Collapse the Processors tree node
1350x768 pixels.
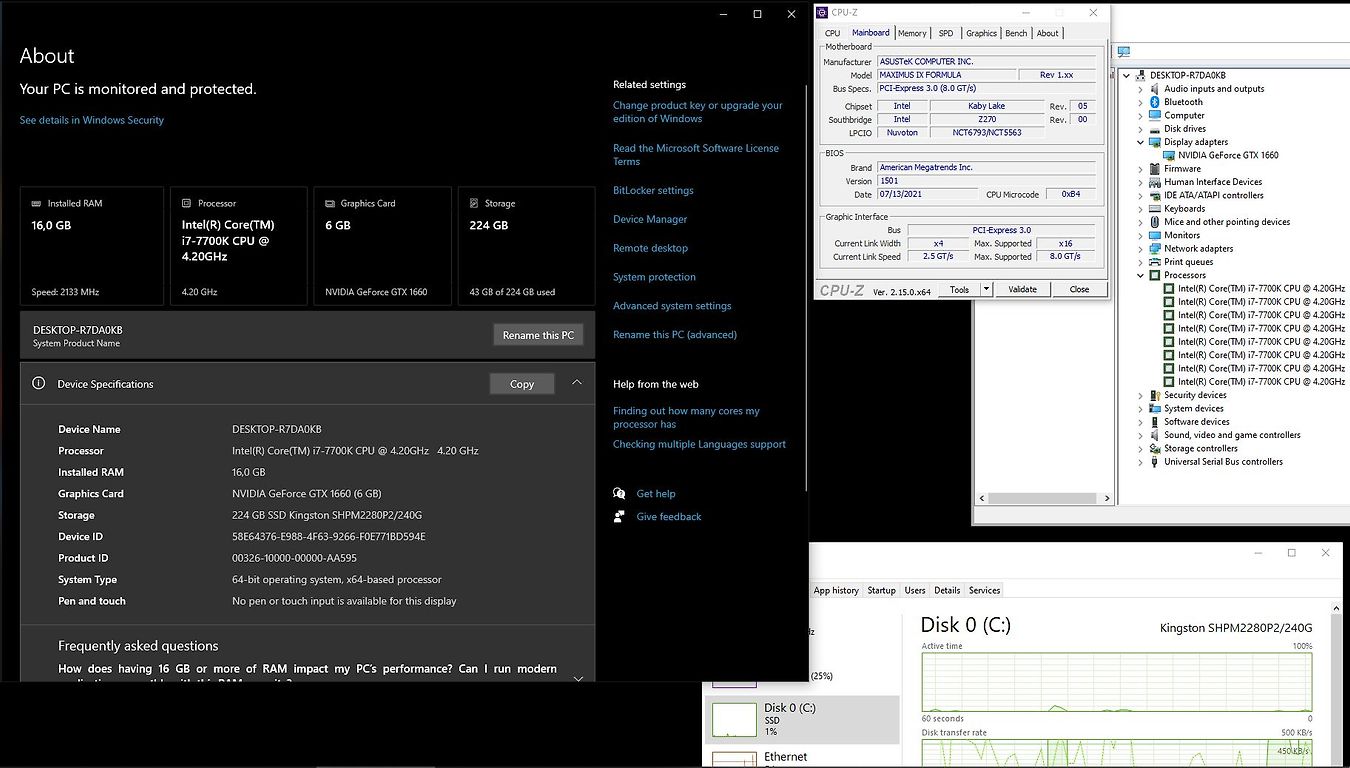(x=1140, y=275)
